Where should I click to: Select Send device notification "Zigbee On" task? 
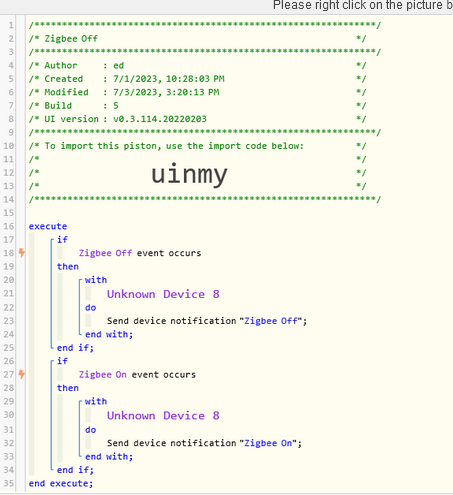coord(204,443)
